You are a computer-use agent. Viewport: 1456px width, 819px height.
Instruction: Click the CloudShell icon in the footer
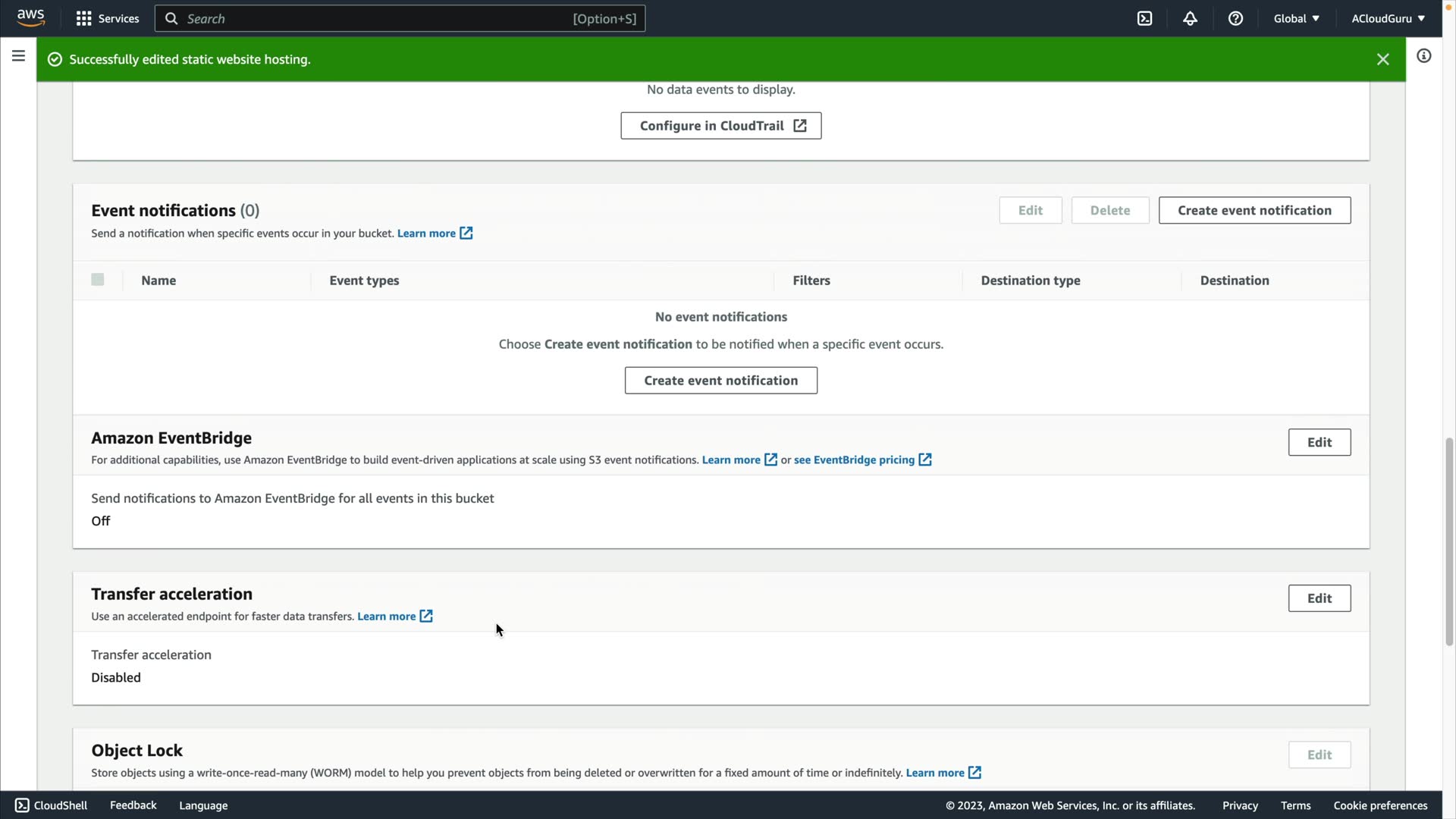(22, 805)
